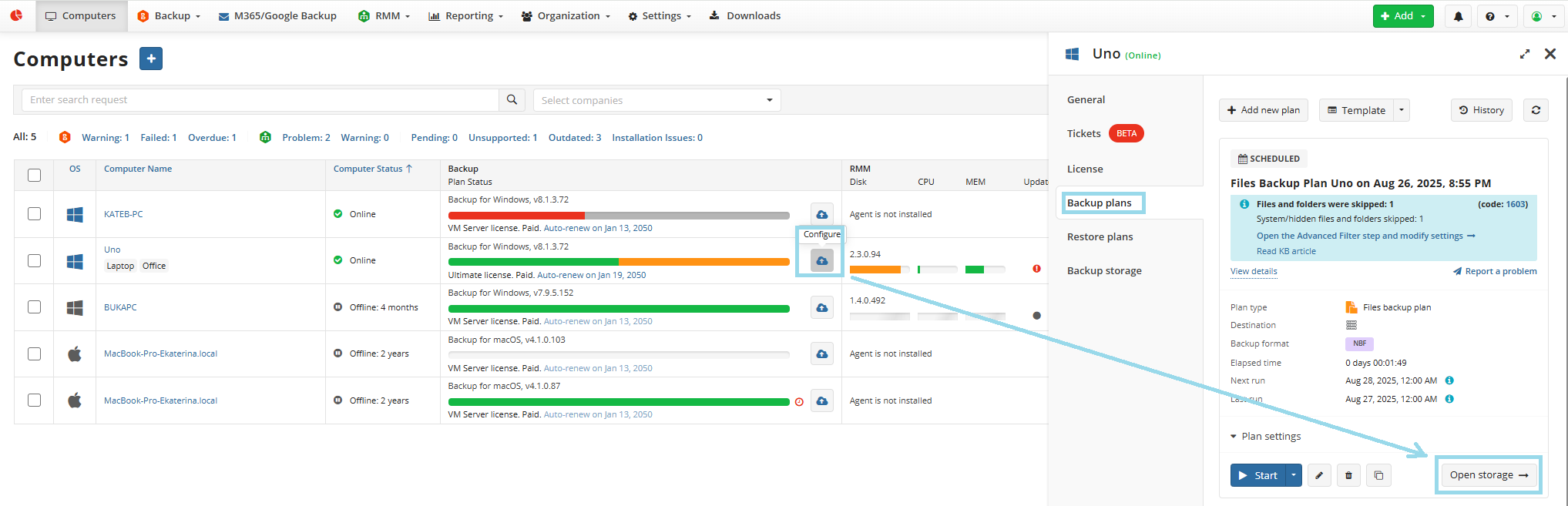
Task: Click the search magnifier button
Action: tap(512, 100)
